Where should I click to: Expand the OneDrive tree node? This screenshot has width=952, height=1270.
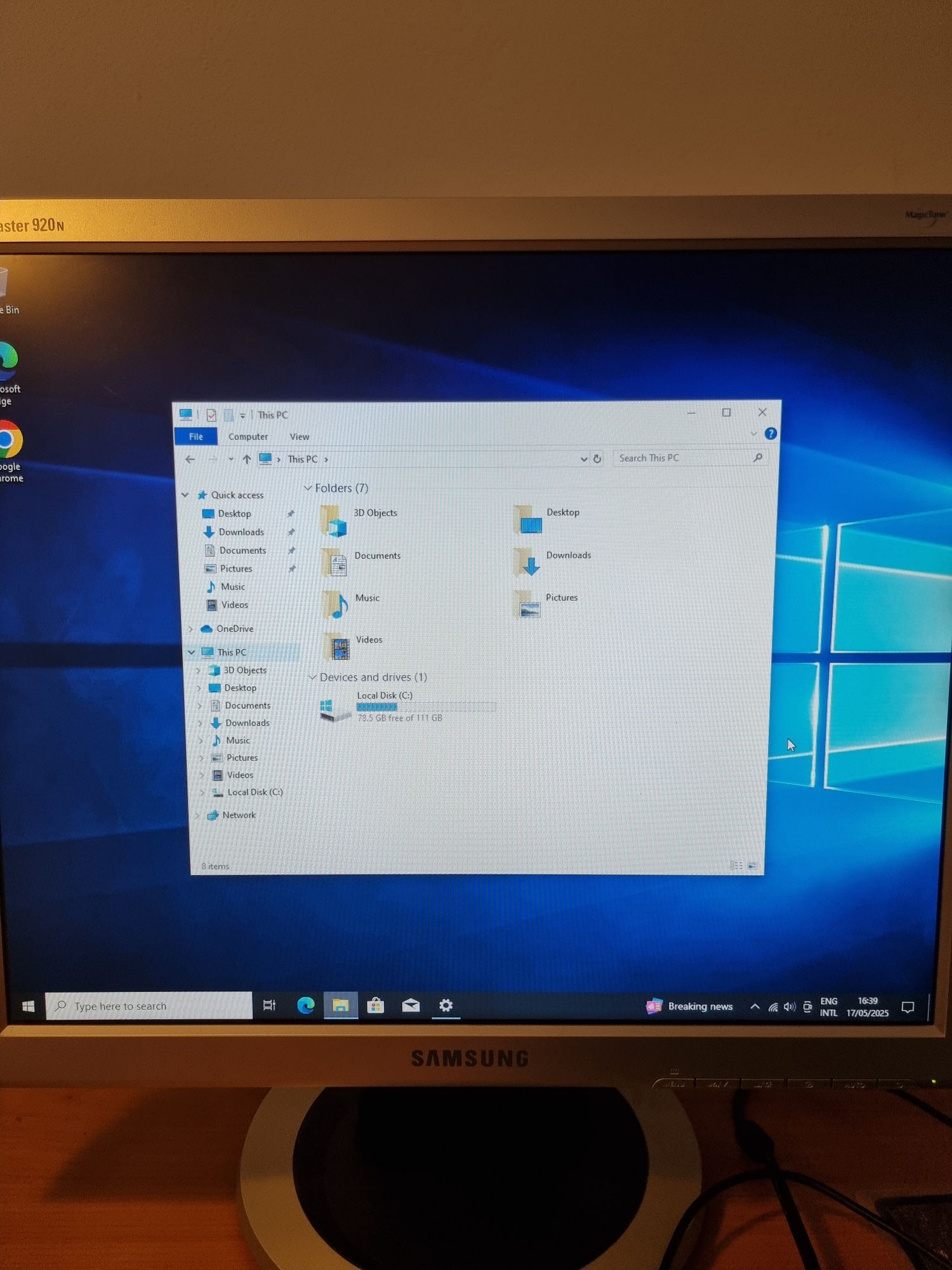point(190,629)
